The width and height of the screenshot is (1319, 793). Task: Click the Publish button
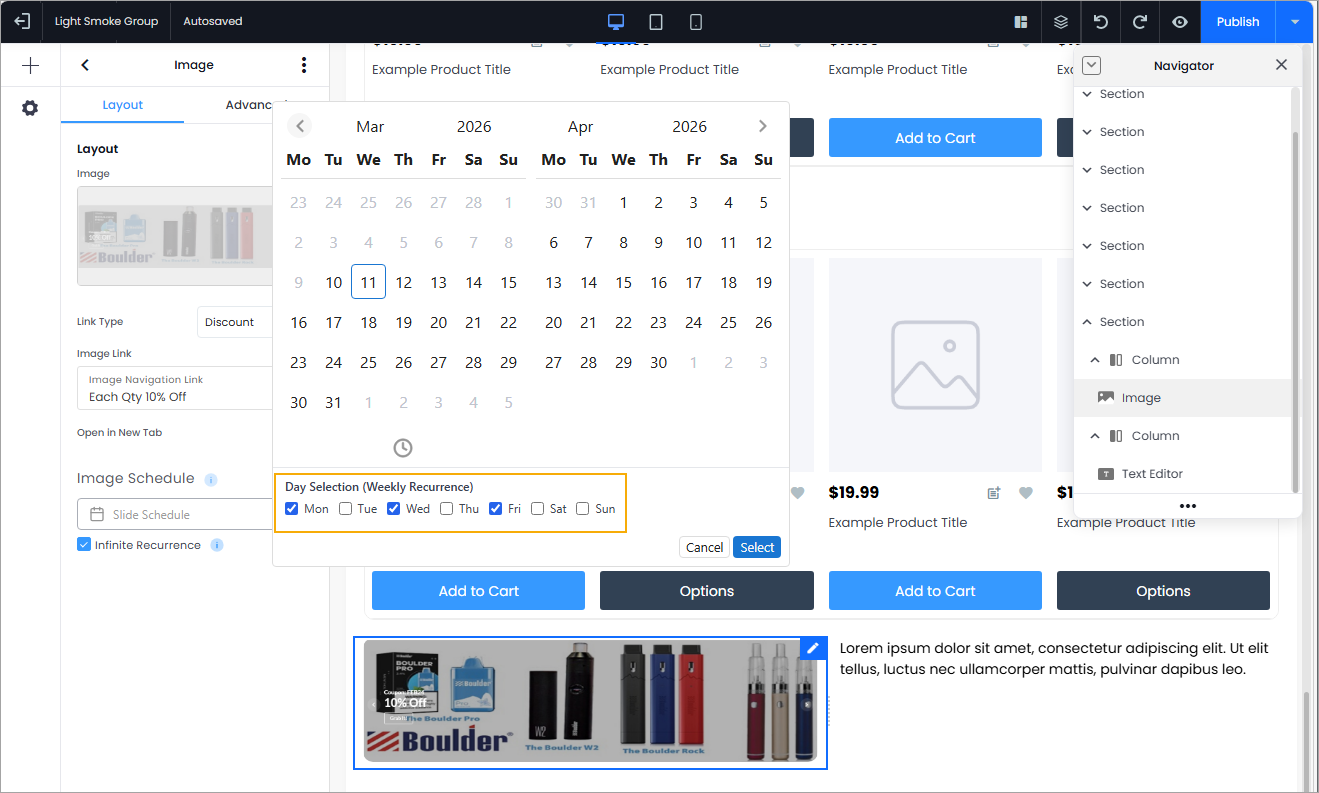tap(1238, 21)
